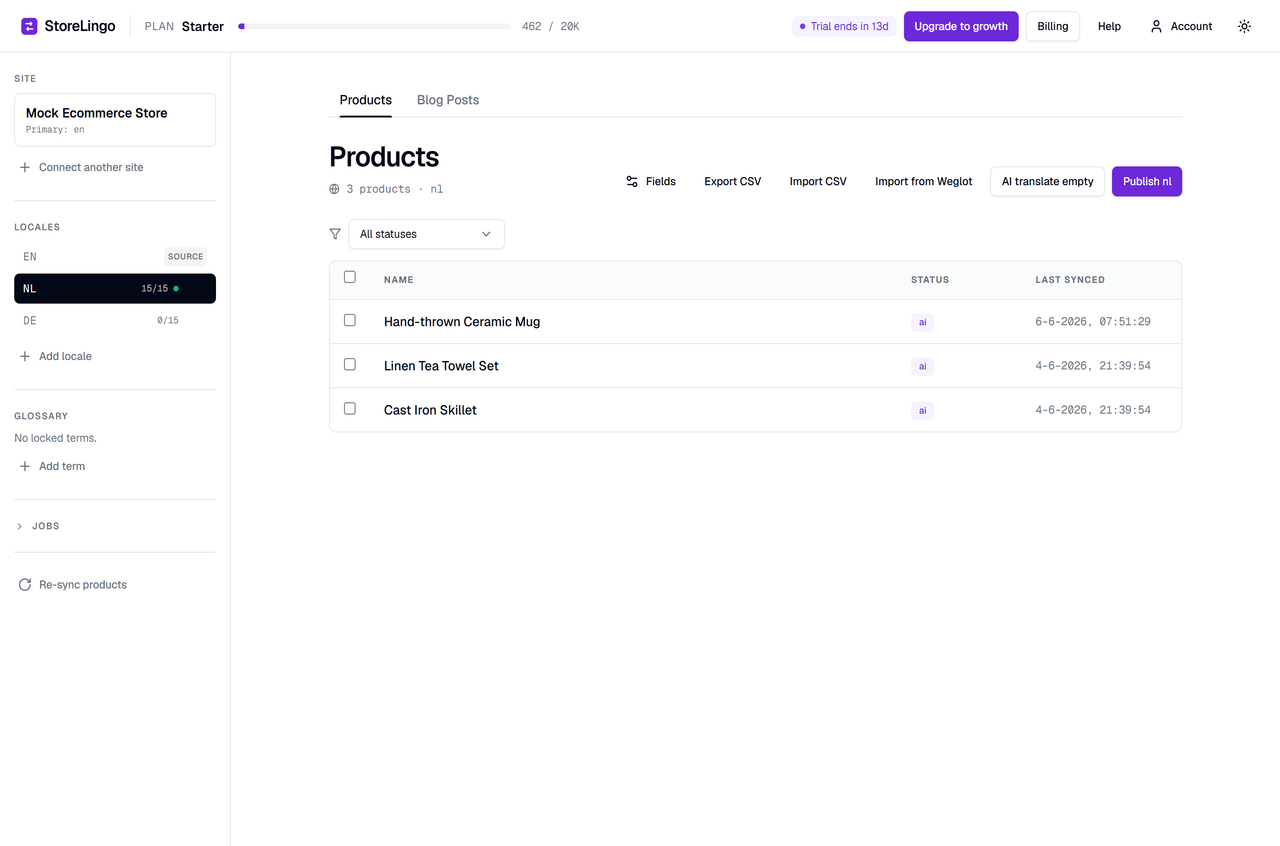Viewport: 1280px width, 846px height.
Task: Click the plus icon beside Add term
Action: click(x=25, y=466)
